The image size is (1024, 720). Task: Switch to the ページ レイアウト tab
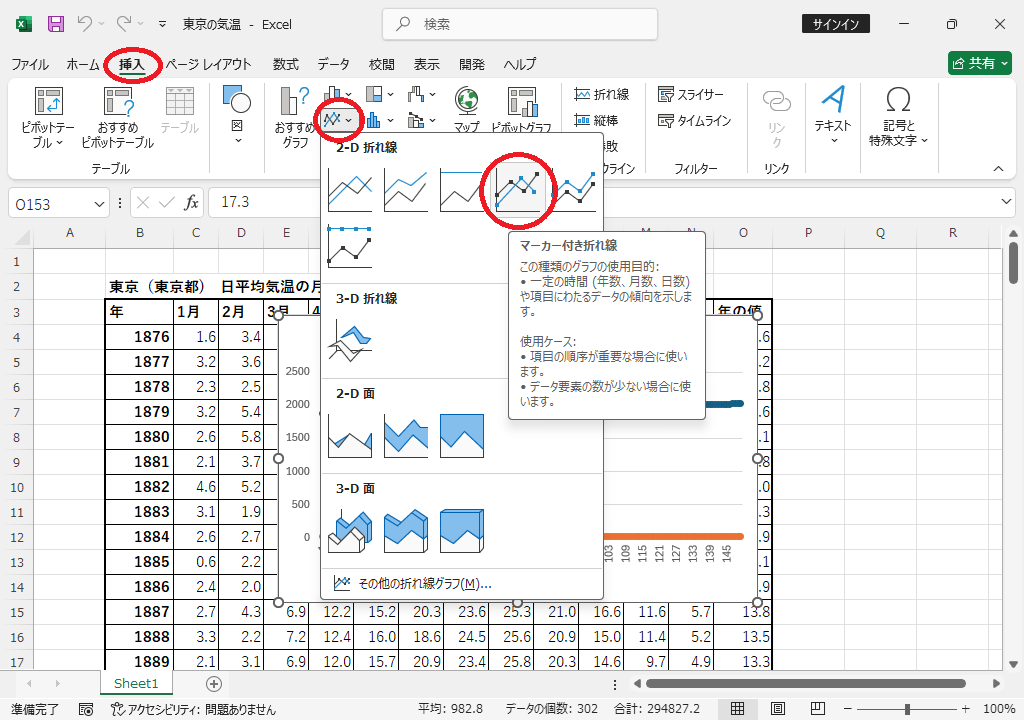pyautogui.click(x=208, y=64)
